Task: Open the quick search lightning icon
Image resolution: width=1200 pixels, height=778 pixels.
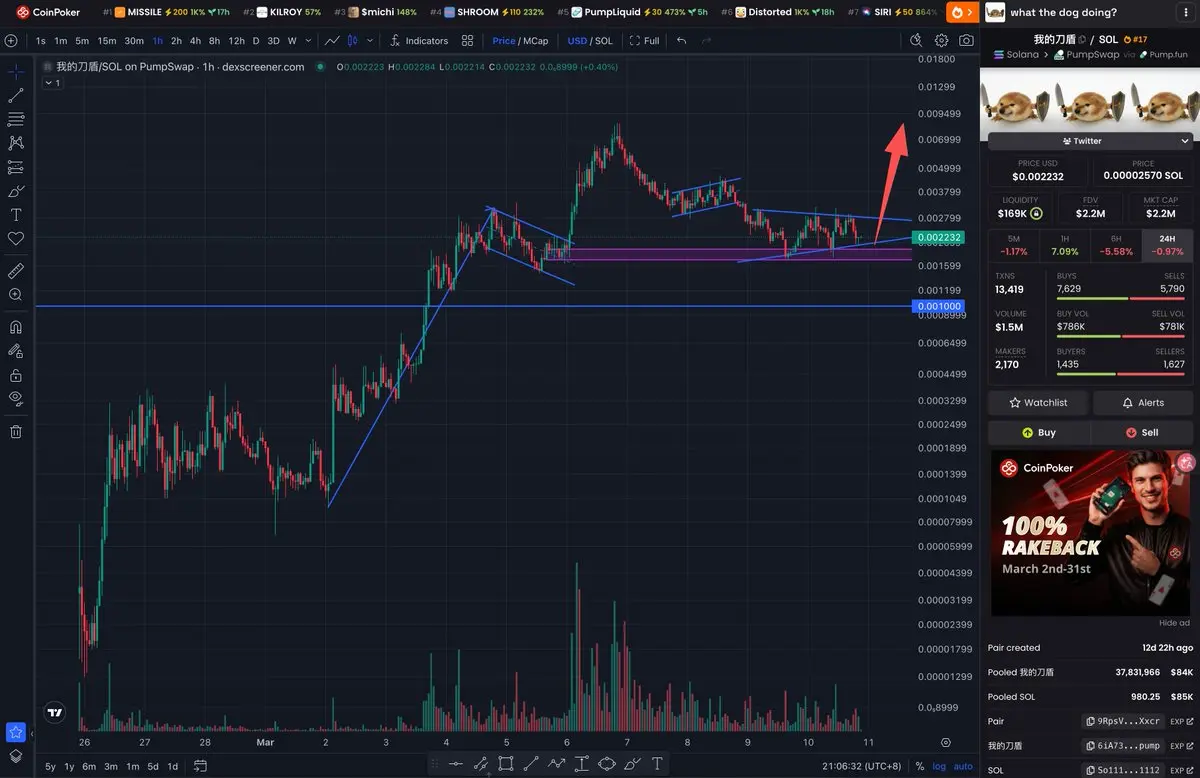Action: pyautogui.click(x=916, y=41)
